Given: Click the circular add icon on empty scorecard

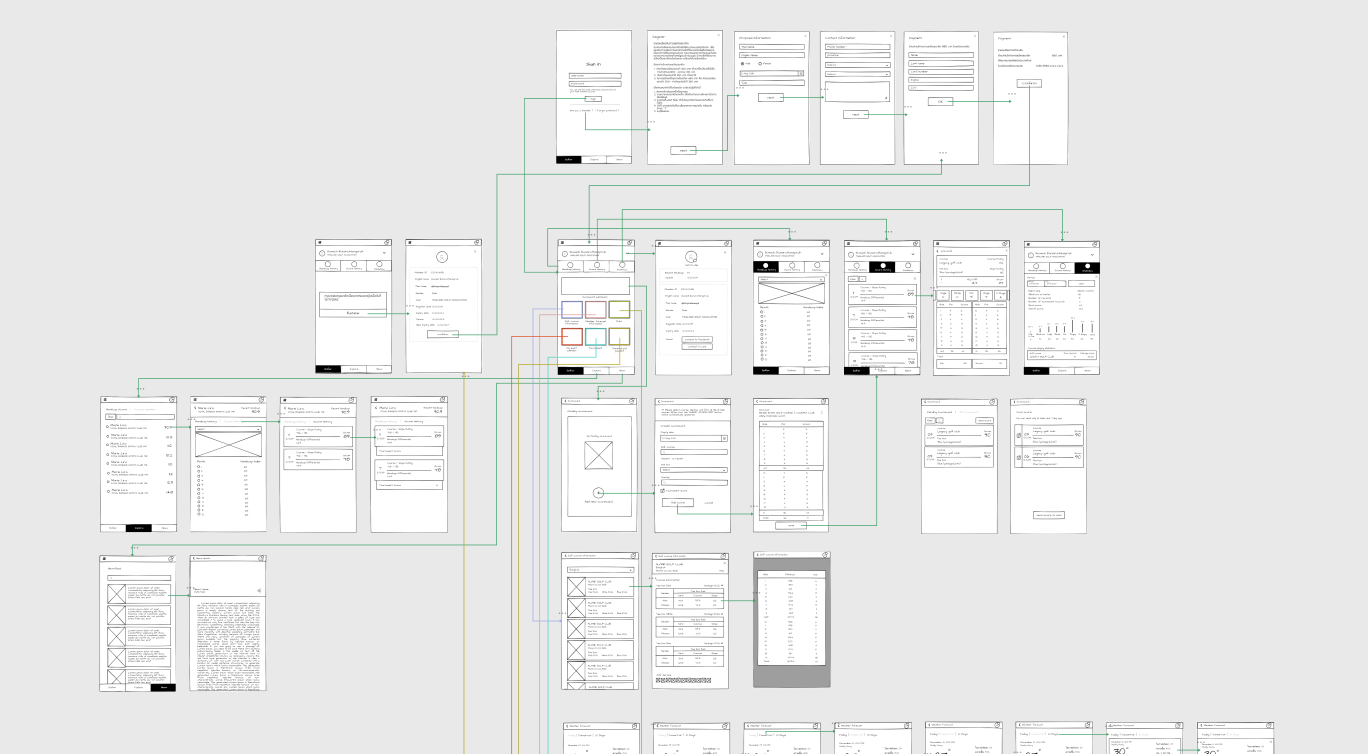Looking at the screenshot, I should tap(597, 491).
